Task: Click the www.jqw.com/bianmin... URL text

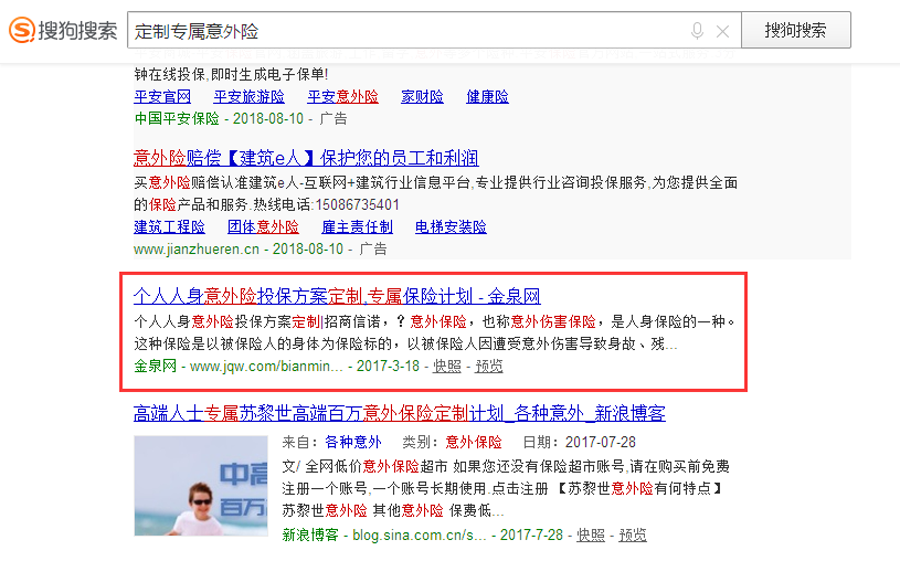Action: point(266,366)
